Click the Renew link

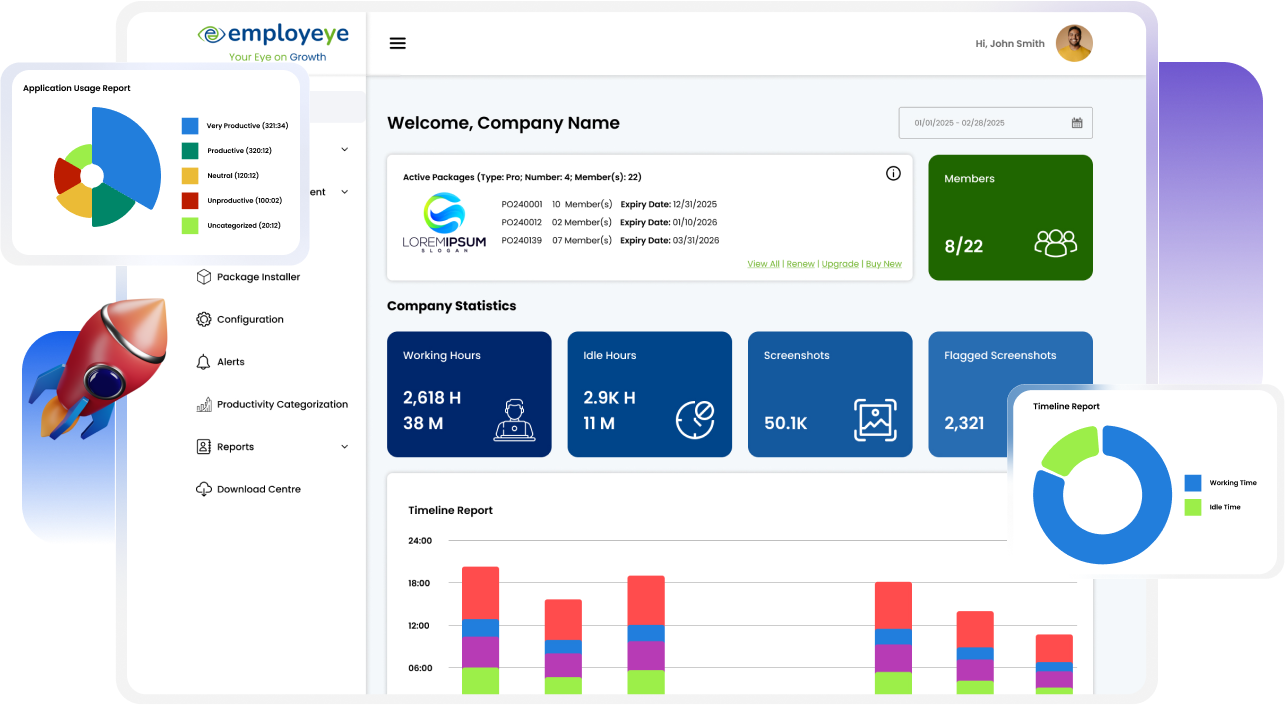click(800, 264)
